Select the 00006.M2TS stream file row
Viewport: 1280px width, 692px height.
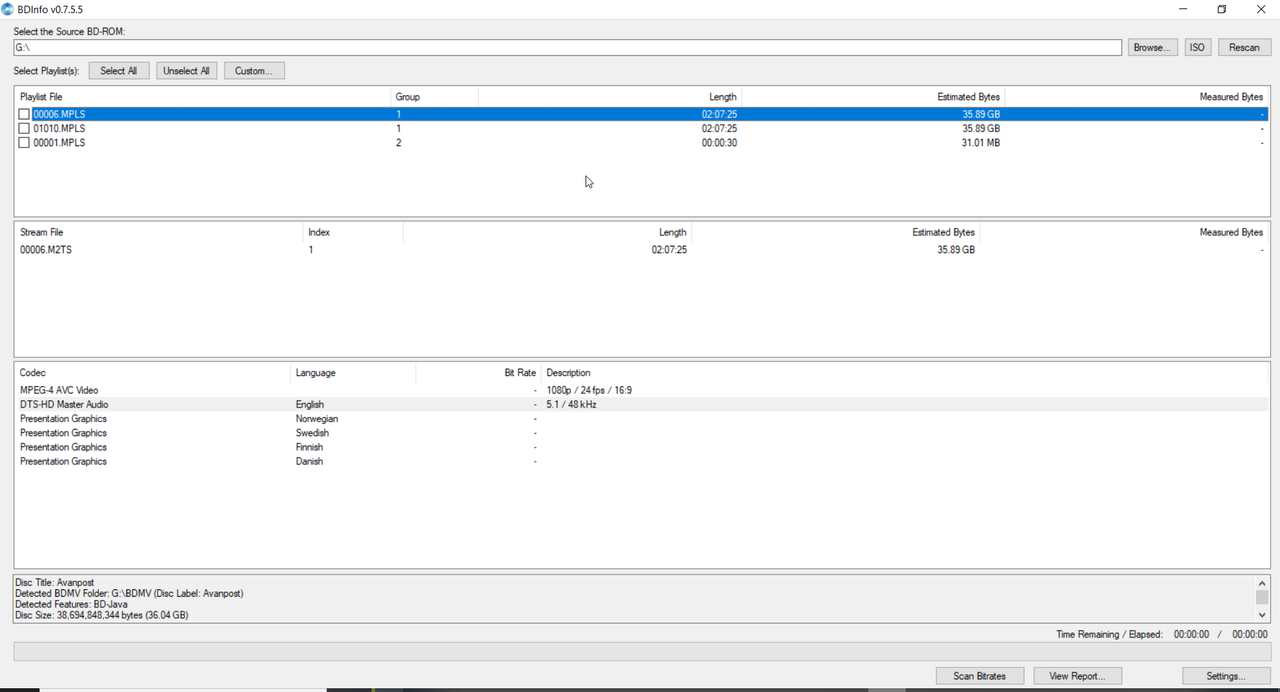(641, 250)
